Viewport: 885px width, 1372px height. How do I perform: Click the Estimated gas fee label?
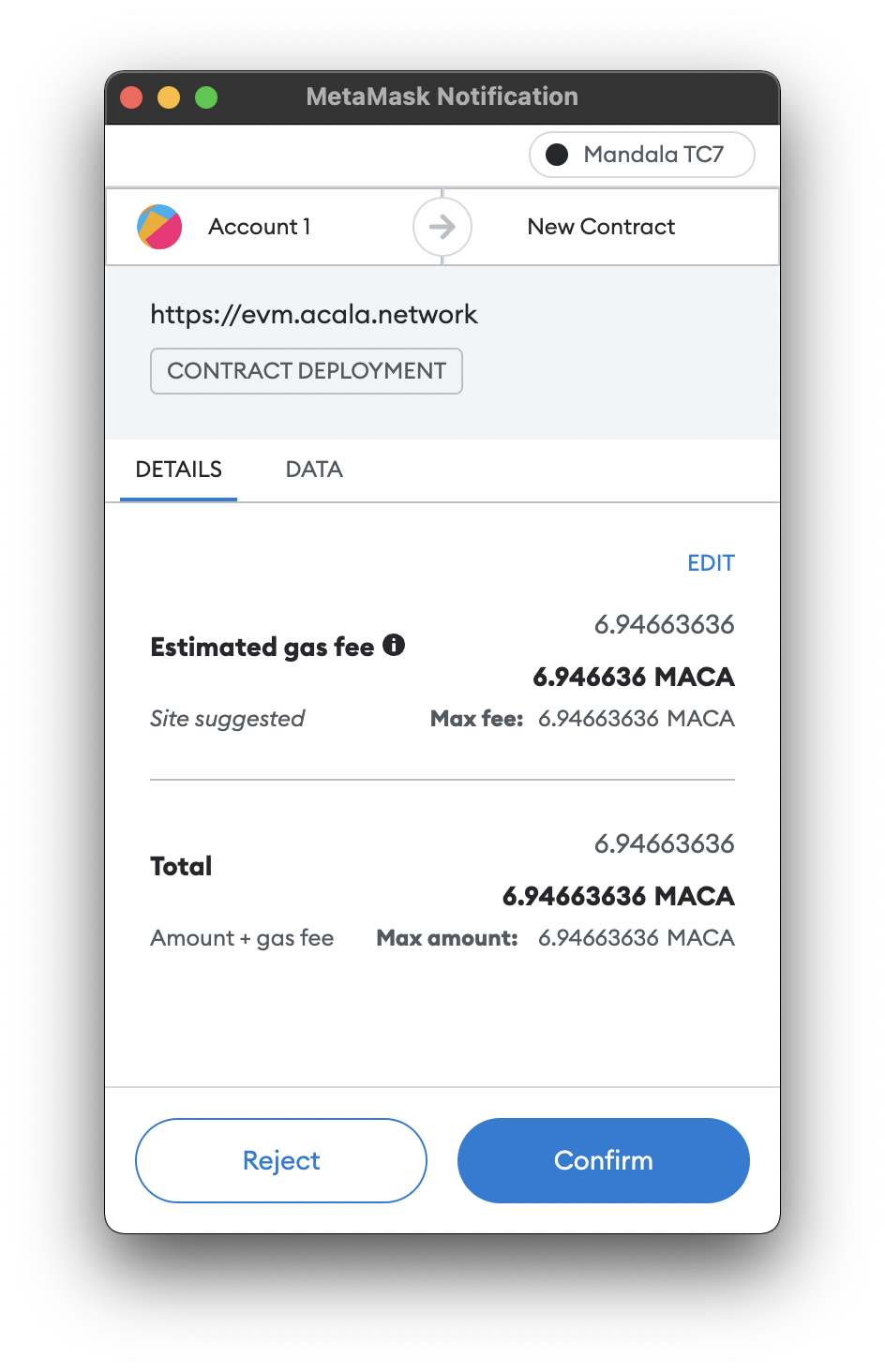tap(262, 647)
